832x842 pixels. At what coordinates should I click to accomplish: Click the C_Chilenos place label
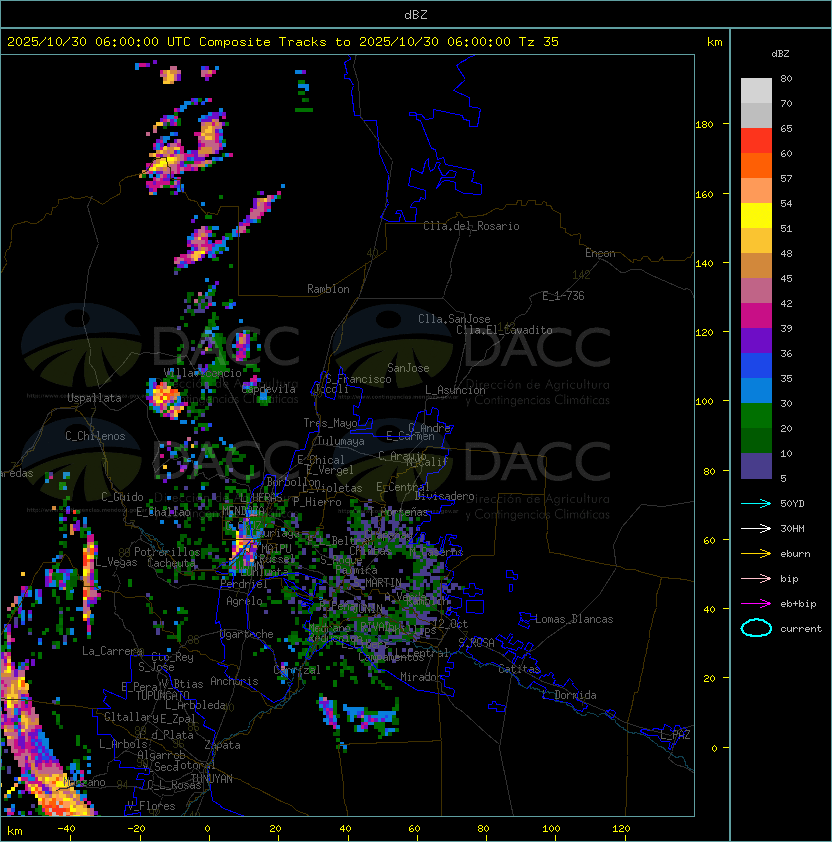click(95, 436)
